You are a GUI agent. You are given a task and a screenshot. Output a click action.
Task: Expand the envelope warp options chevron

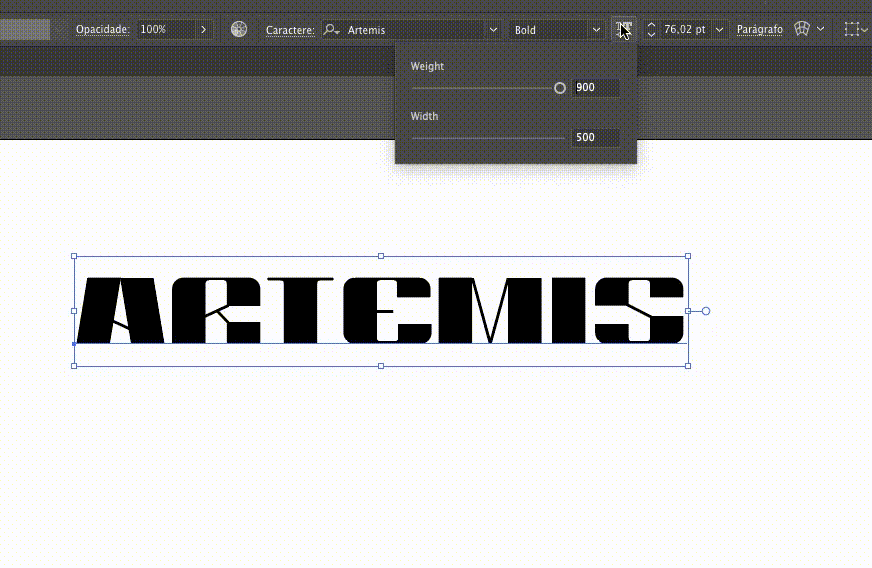click(821, 29)
